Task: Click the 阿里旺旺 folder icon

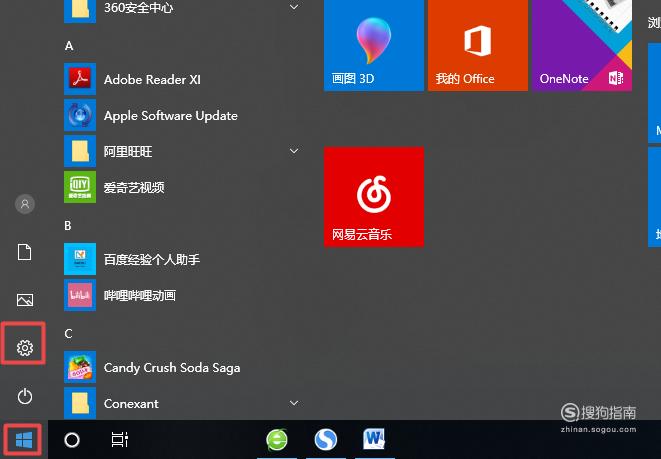Action: 80,151
